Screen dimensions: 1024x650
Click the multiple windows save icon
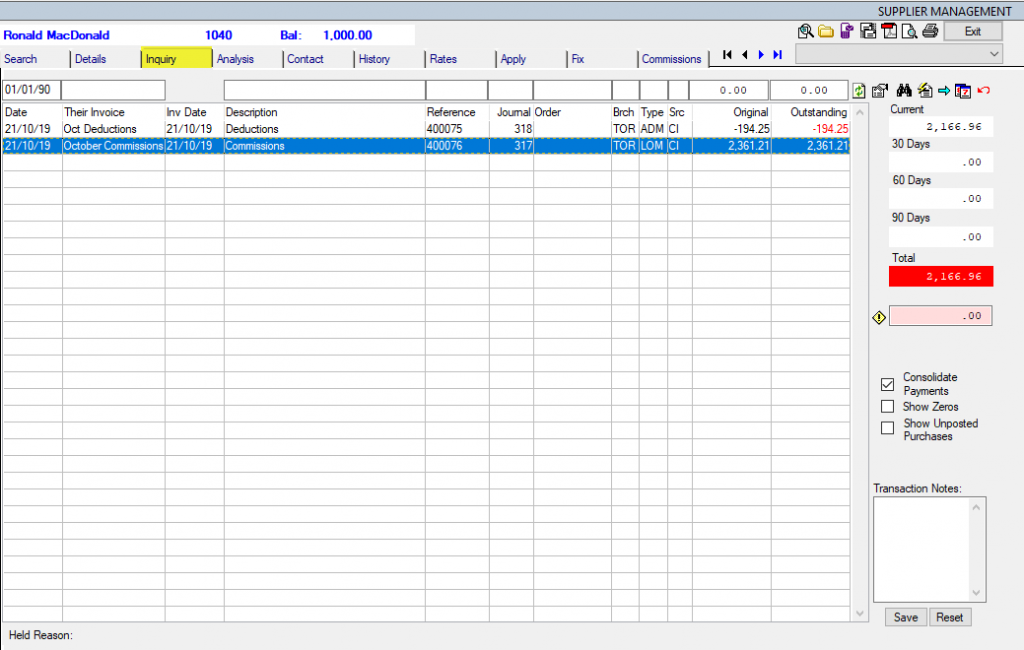click(x=868, y=31)
